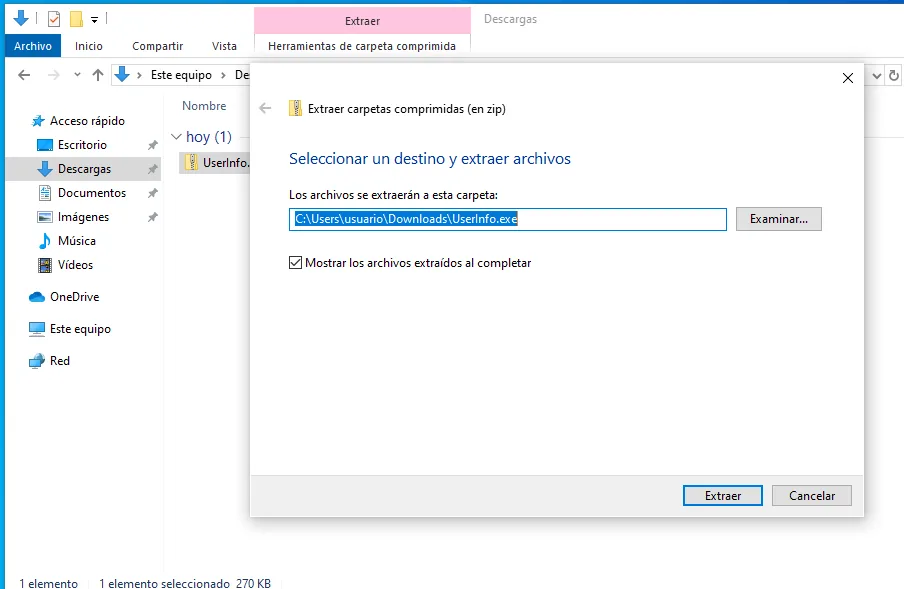Click the New folder quick-access icon
904x589 pixels.
point(76,19)
